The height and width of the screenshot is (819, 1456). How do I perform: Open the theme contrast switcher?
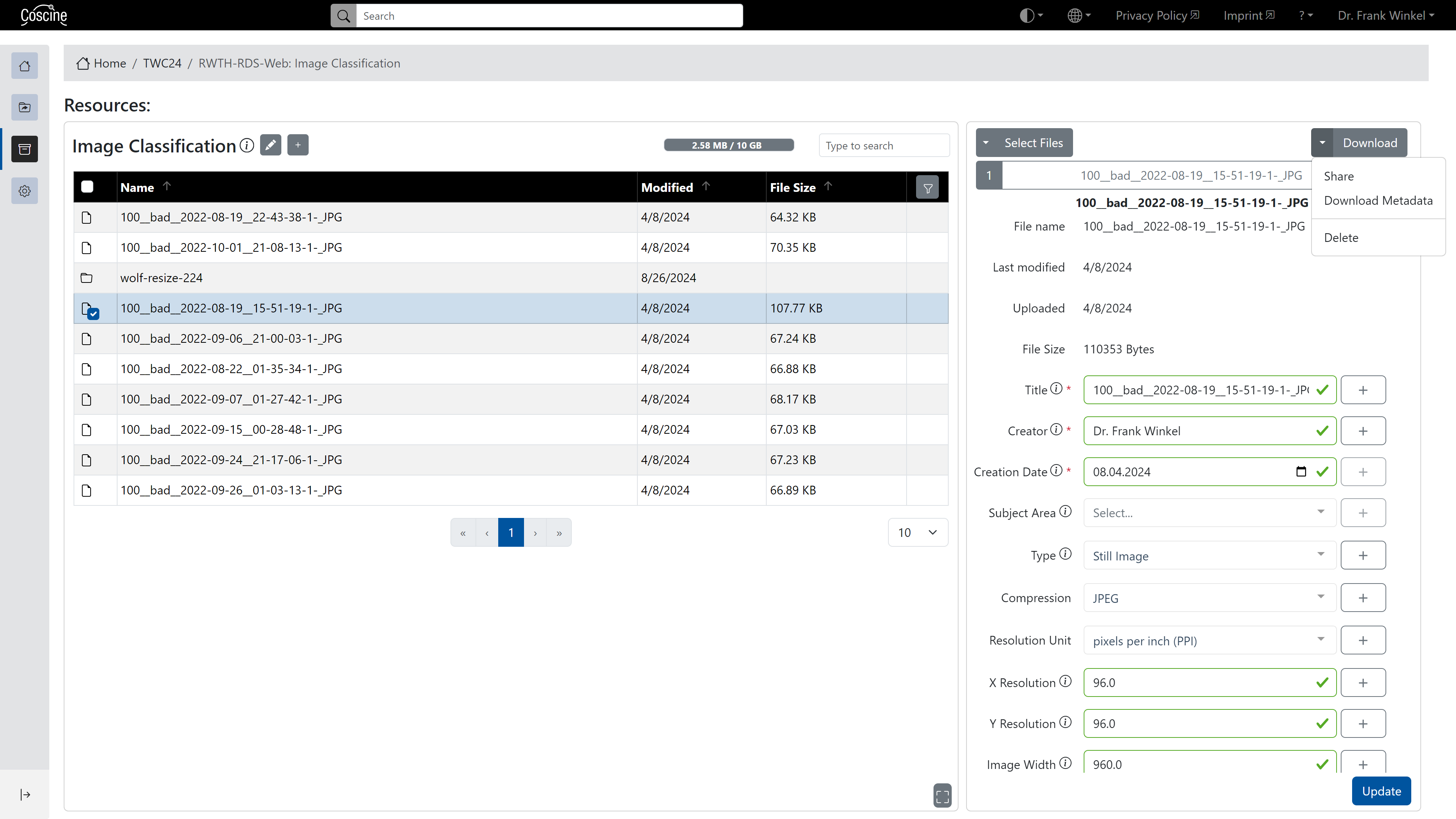click(x=1031, y=15)
